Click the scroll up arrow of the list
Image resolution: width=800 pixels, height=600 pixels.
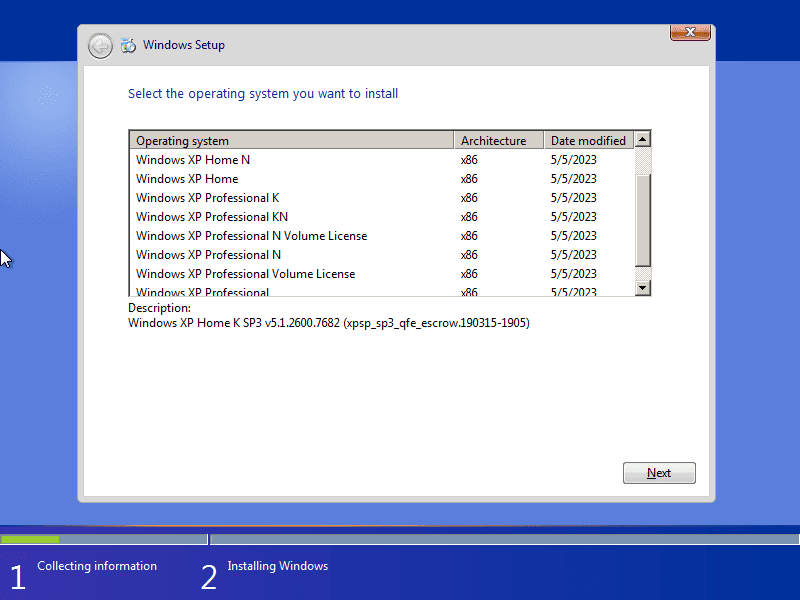(642, 139)
